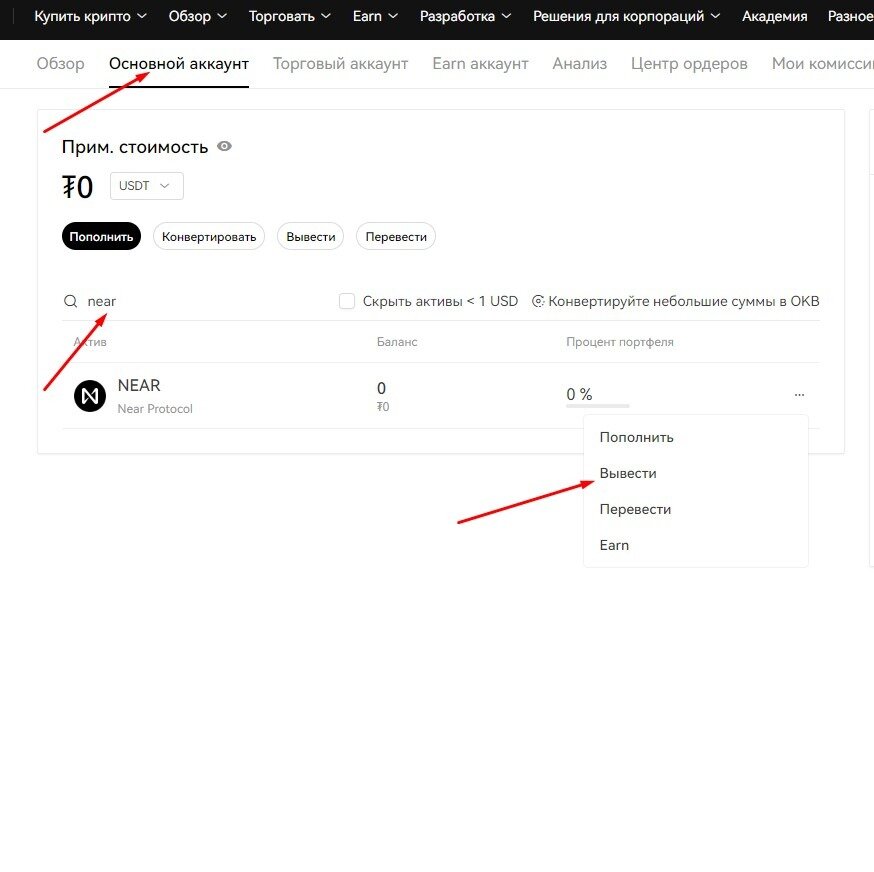Enable the 'Скрыть активы < 1 USD' checkbox
Image resolution: width=874 pixels, height=872 pixels.
tap(346, 301)
